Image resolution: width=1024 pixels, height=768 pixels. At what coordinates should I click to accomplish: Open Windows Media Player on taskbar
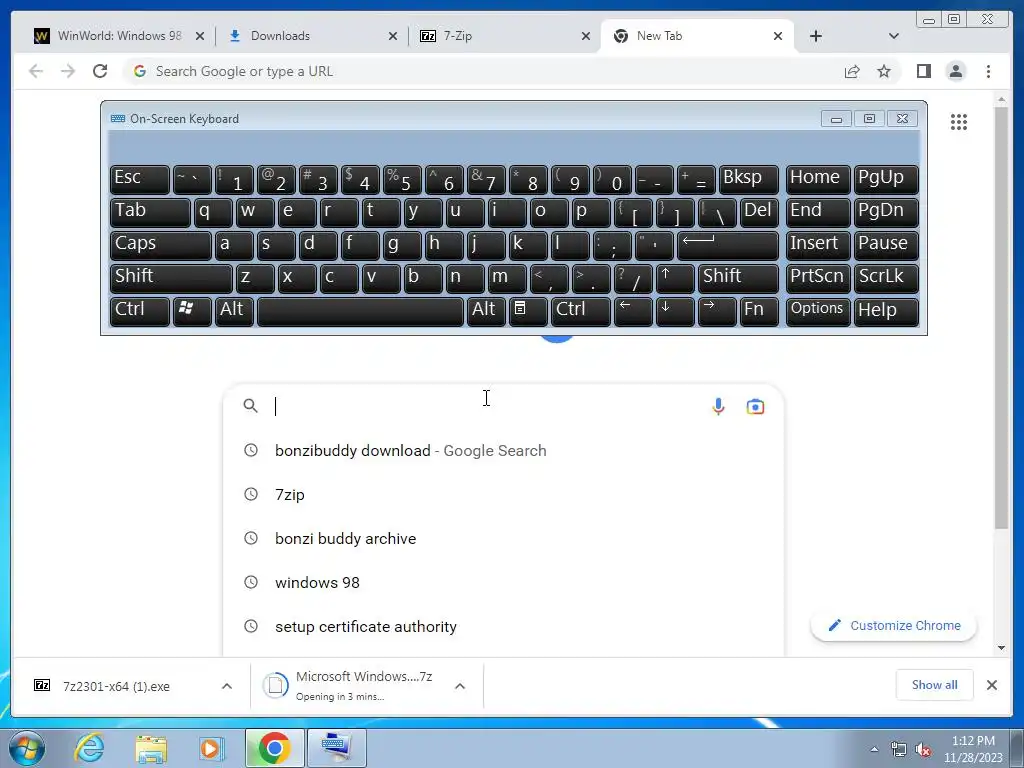212,748
